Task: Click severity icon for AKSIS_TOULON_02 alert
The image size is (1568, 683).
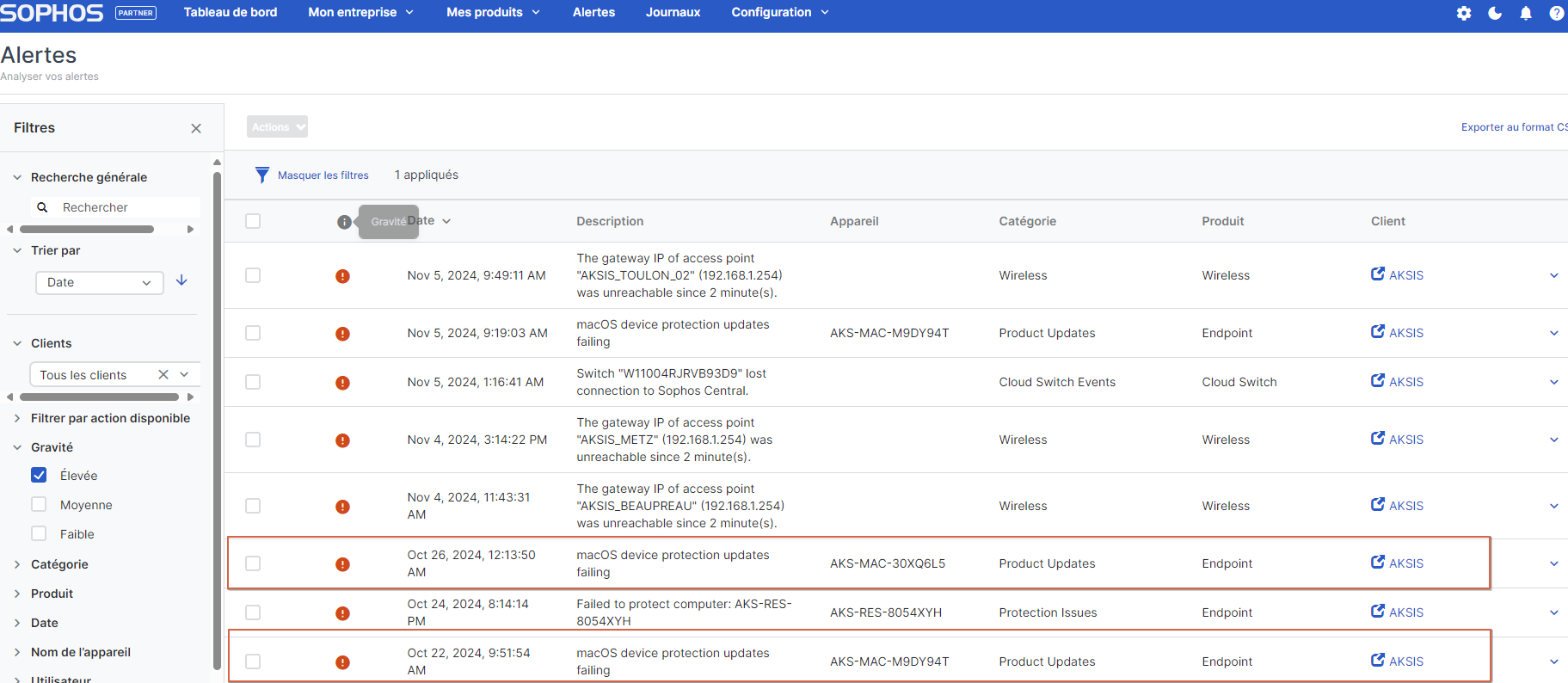Action: (342, 276)
